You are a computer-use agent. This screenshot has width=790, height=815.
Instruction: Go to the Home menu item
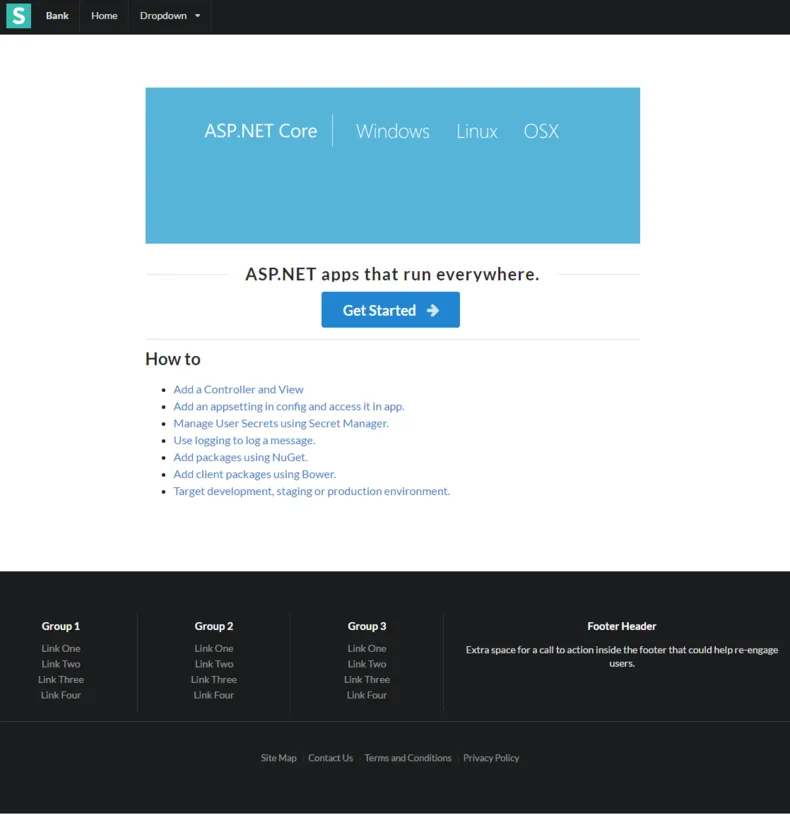coord(104,16)
